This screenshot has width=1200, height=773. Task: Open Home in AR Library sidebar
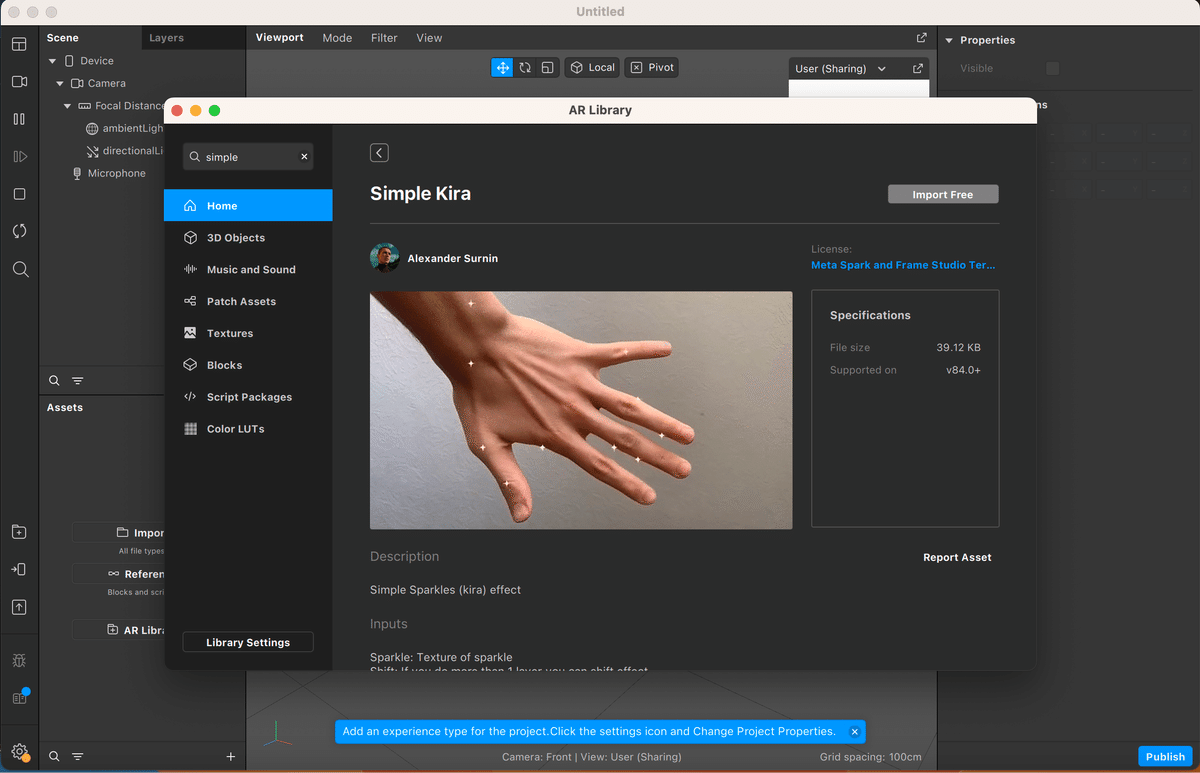[x=248, y=206]
